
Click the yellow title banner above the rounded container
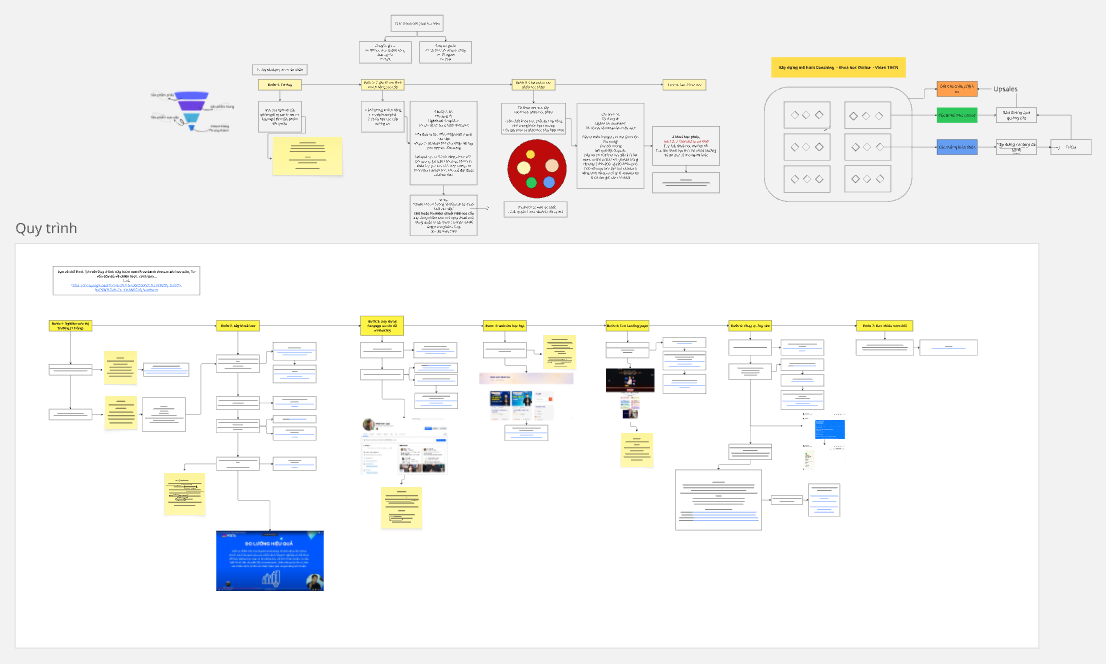(840, 67)
